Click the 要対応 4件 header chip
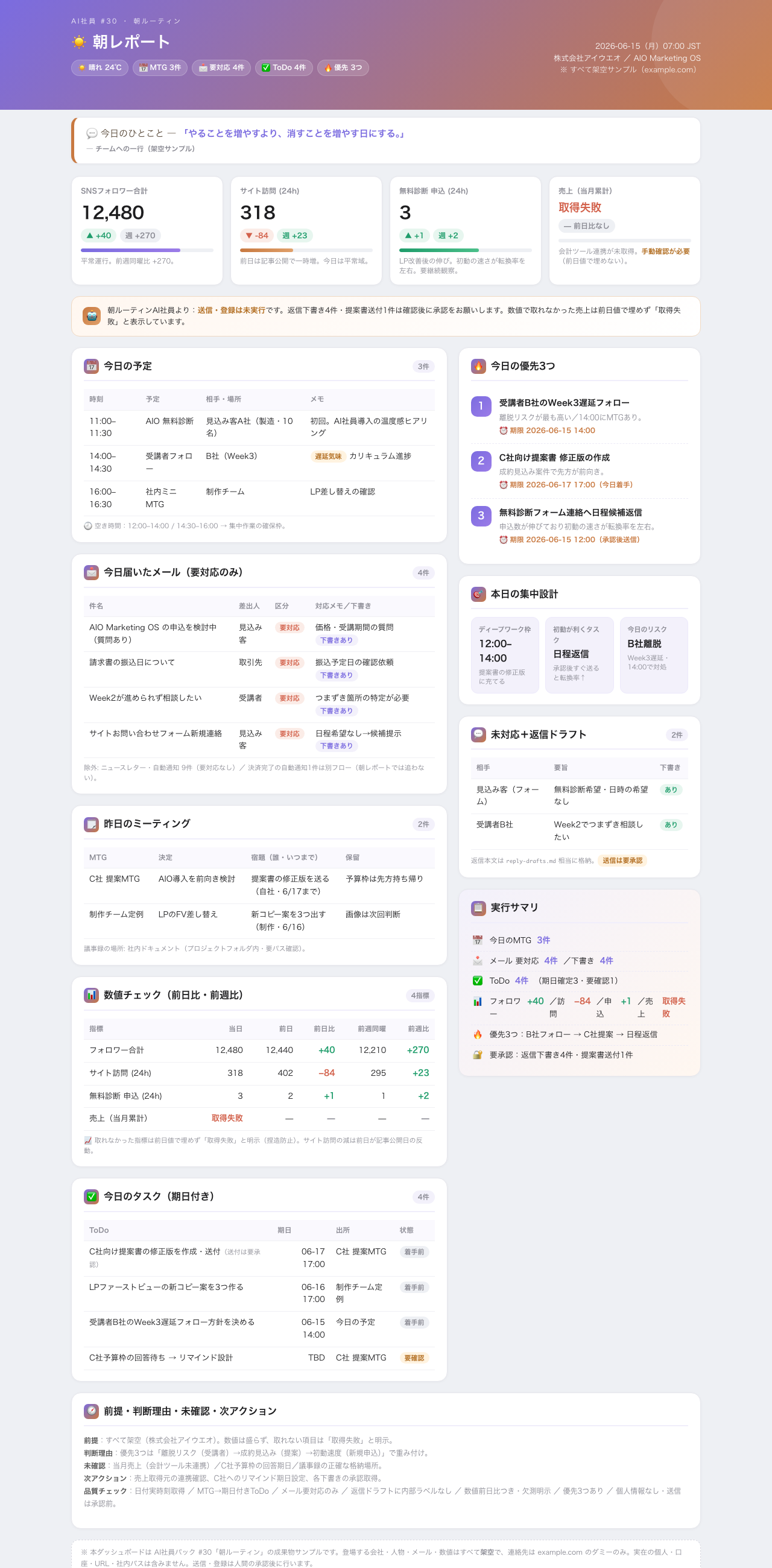Screen dimensions: 772x1568 (221, 68)
